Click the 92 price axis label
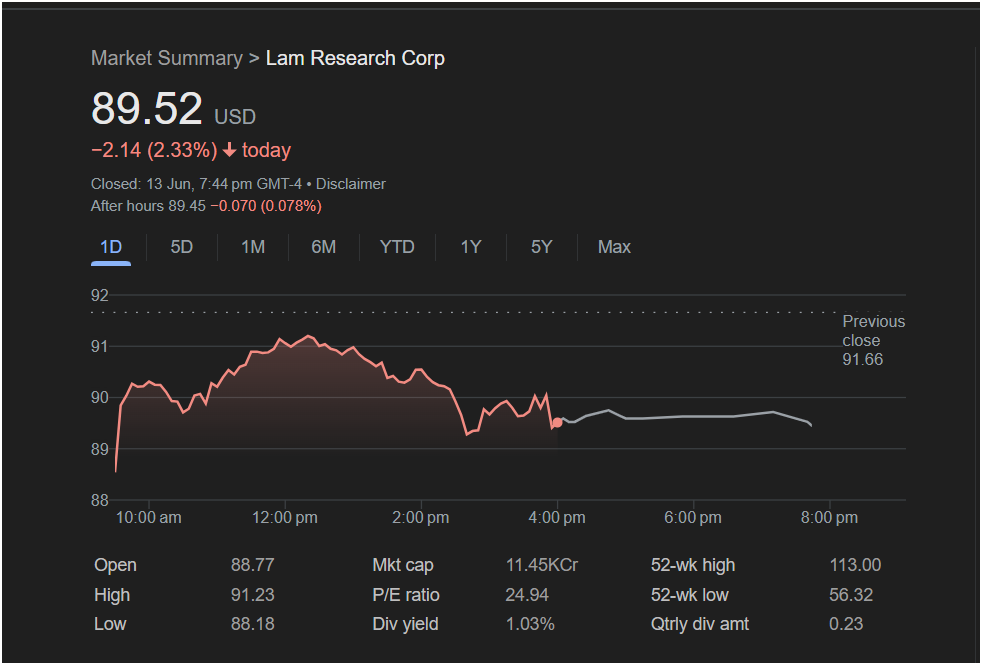 [100, 295]
